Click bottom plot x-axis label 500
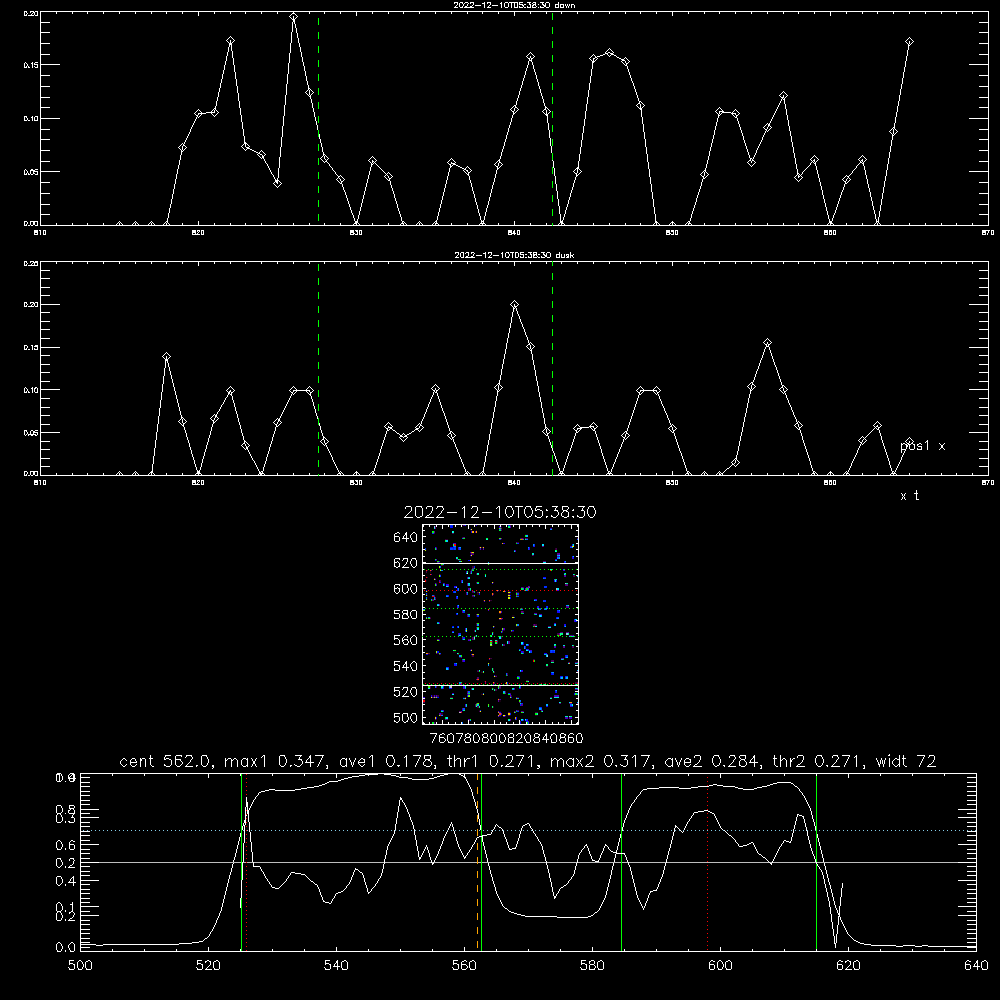This screenshot has height=1000, width=1000. tap(80, 966)
